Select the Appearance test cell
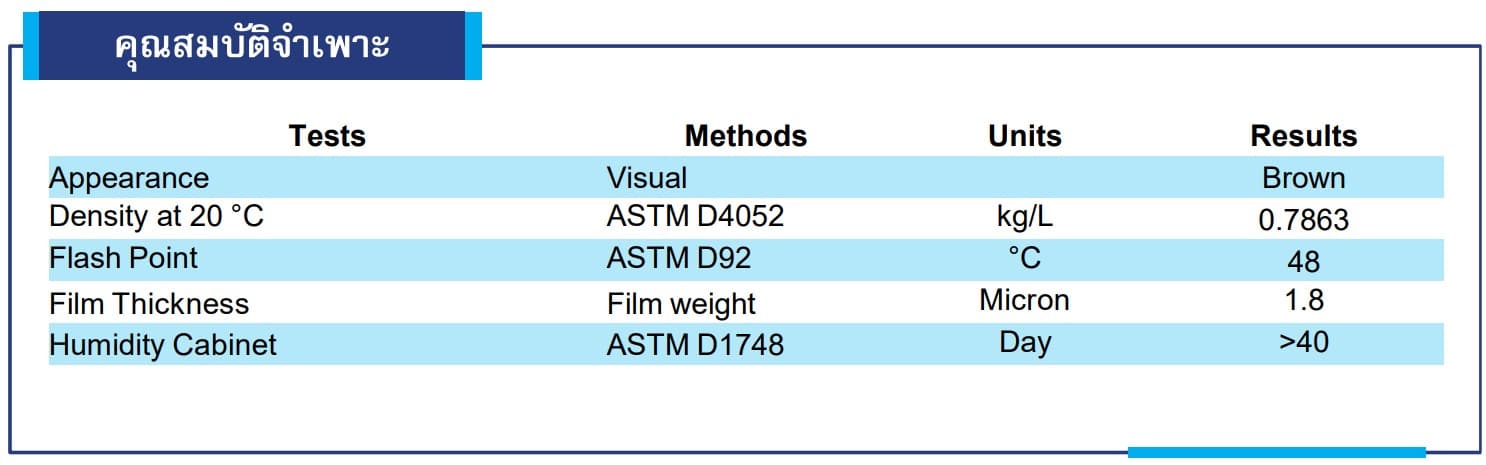The image size is (1486, 465). pos(129,178)
